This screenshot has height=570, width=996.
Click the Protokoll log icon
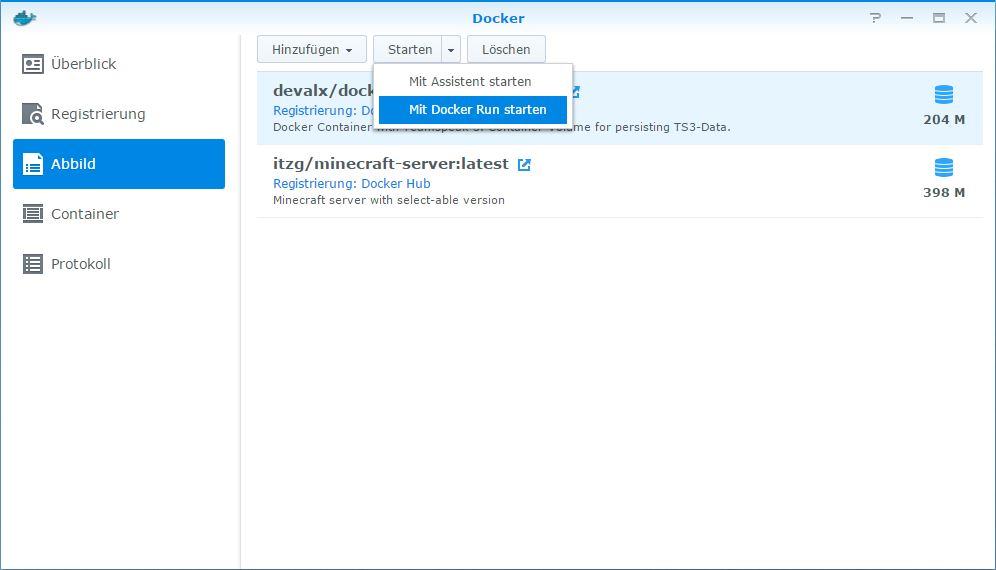32,264
